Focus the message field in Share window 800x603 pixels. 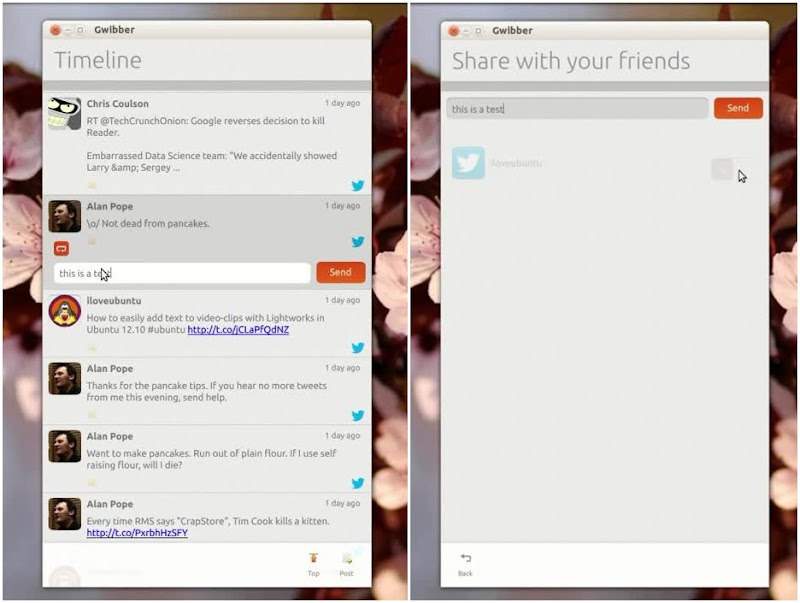pyautogui.click(x=578, y=109)
